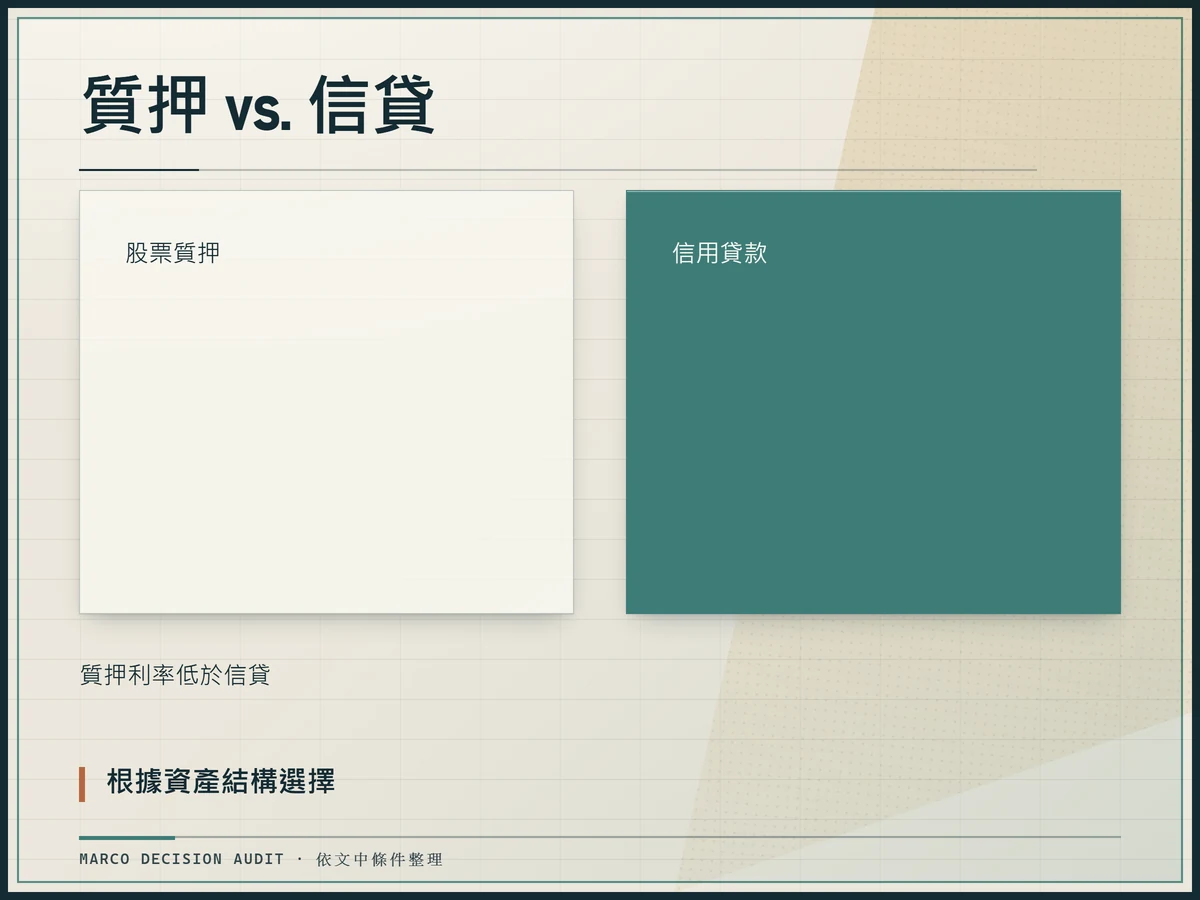The height and width of the screenshot is (900, 1200).
Task: Click footer text MARCO DECISION AUDIT
Action: [182, 859]
